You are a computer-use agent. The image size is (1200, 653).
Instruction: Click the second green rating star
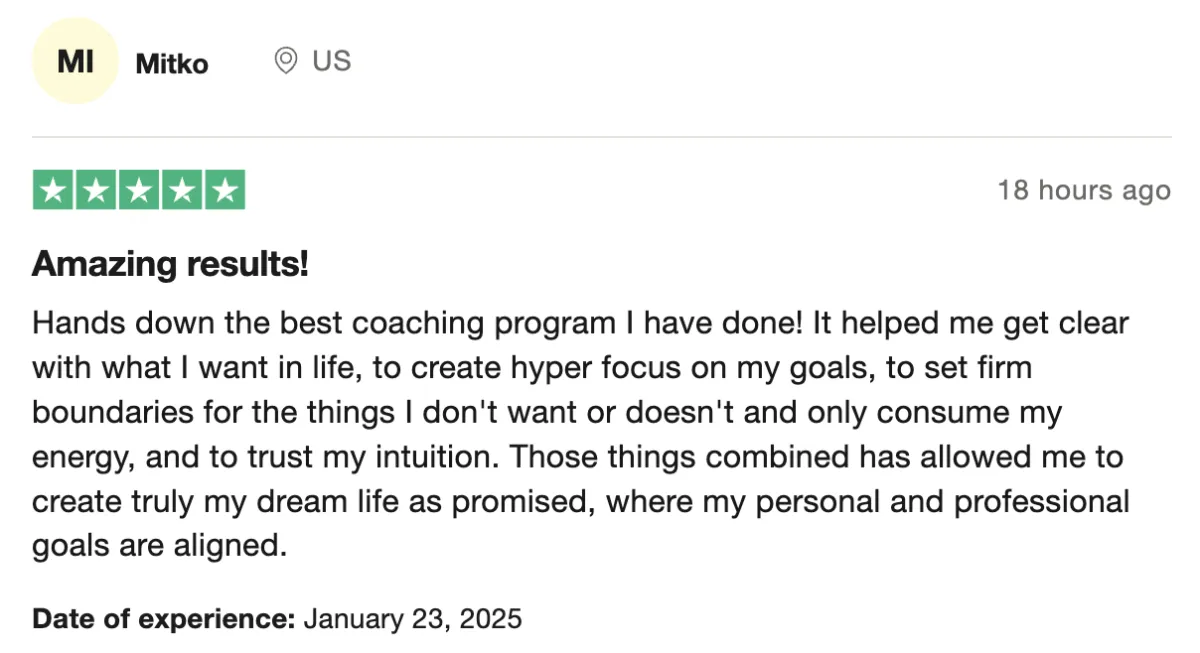96,190
